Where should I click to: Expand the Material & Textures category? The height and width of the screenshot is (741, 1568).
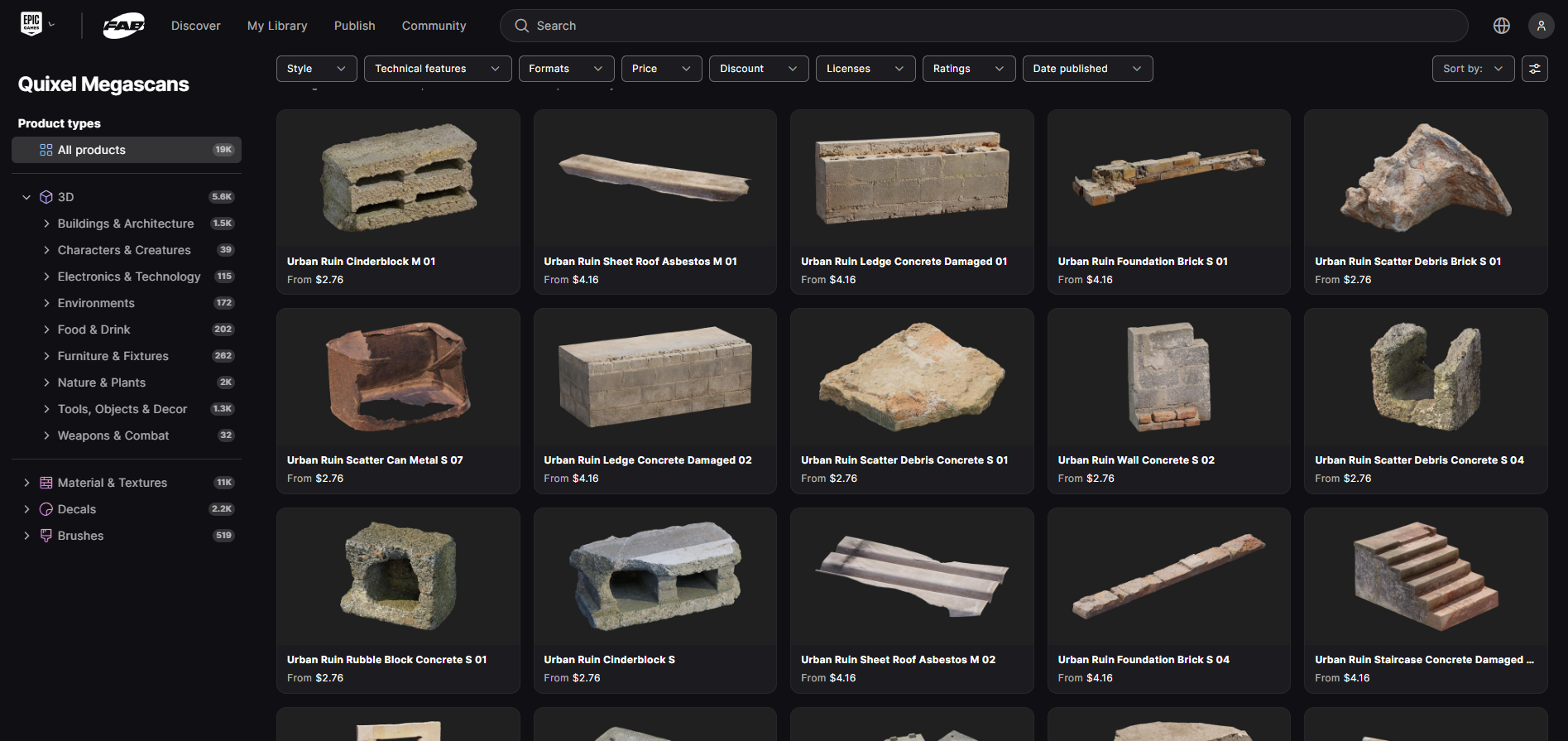[26, 483]
